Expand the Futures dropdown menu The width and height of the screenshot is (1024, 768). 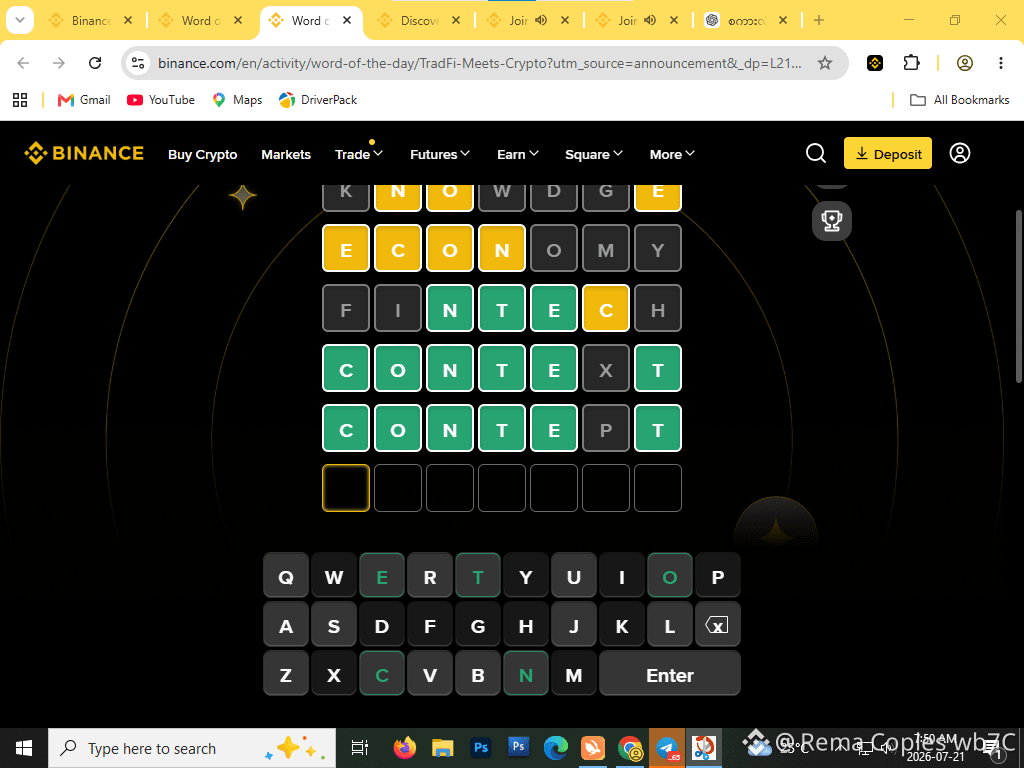click(440, 154)
